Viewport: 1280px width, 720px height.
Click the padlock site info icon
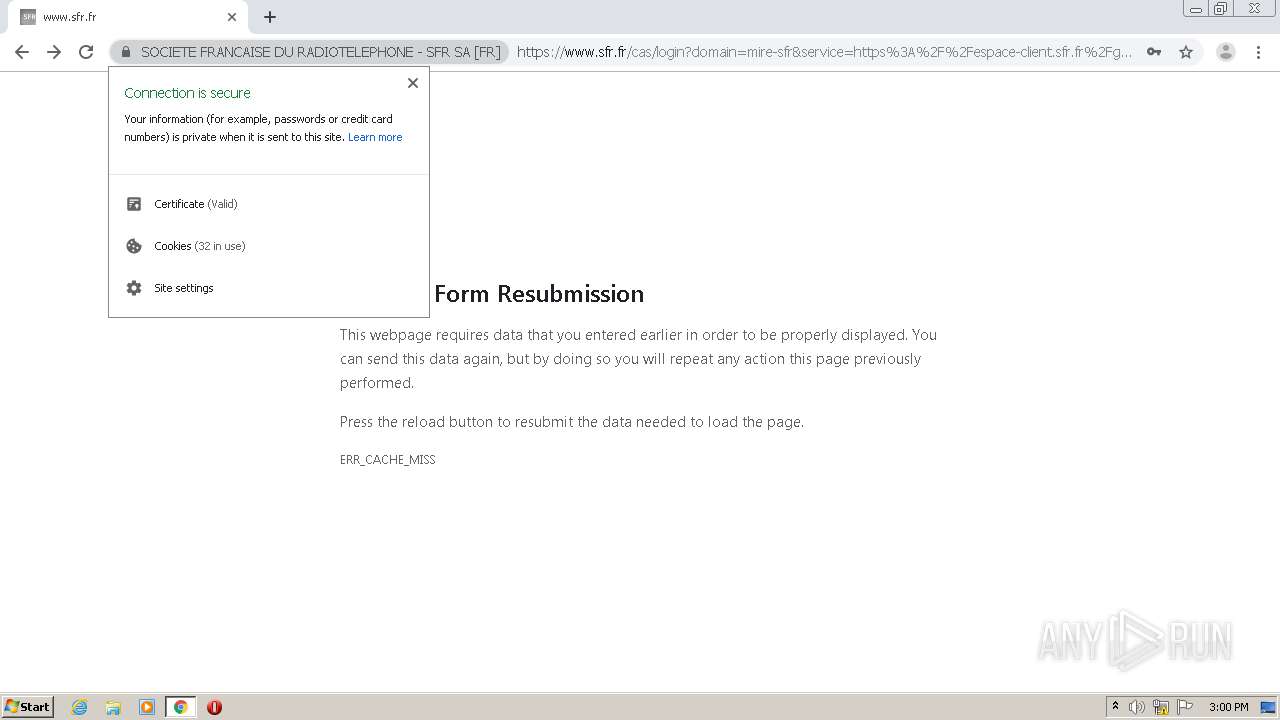coord(126,52)
